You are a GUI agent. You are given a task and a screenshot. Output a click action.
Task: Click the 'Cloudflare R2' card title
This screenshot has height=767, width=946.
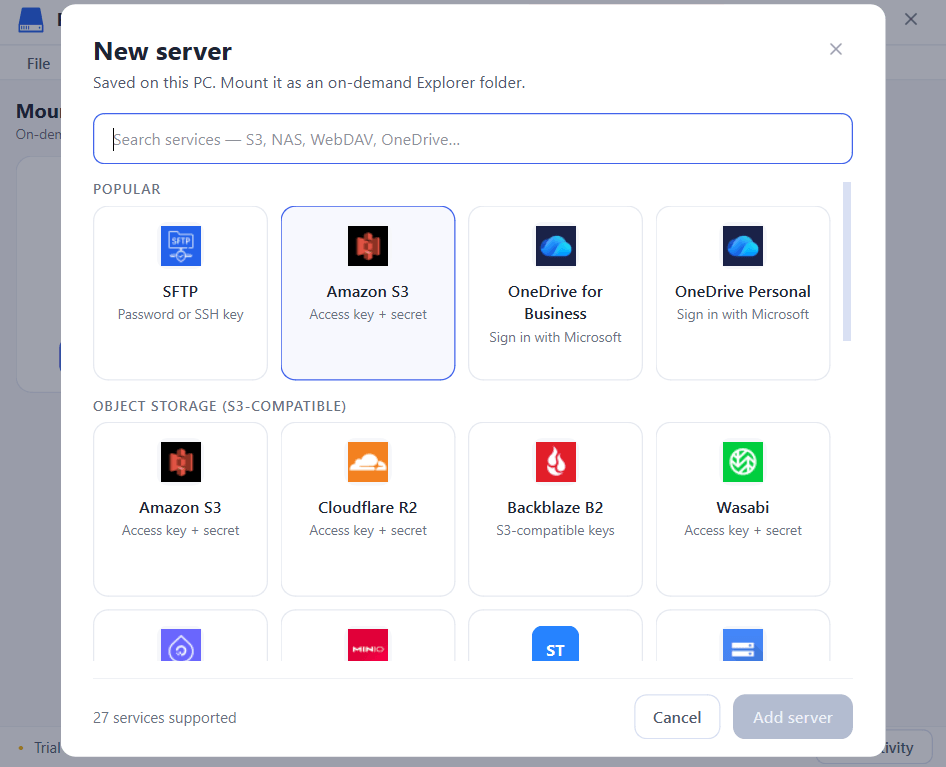(x=368, y=508)
